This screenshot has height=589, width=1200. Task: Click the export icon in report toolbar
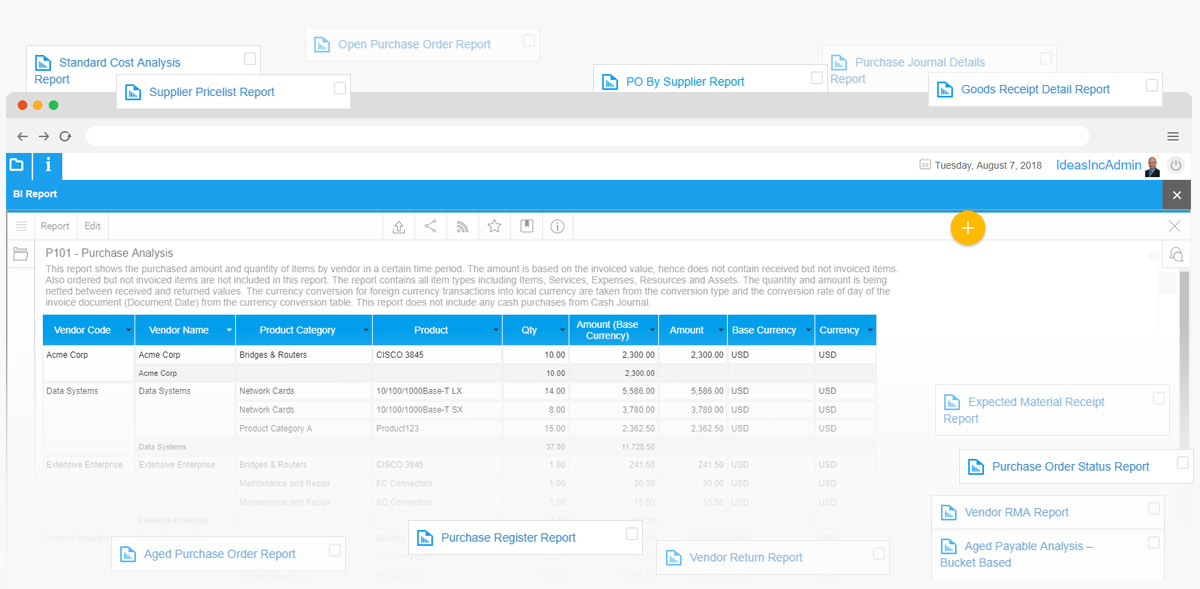[x=399, y=227]
